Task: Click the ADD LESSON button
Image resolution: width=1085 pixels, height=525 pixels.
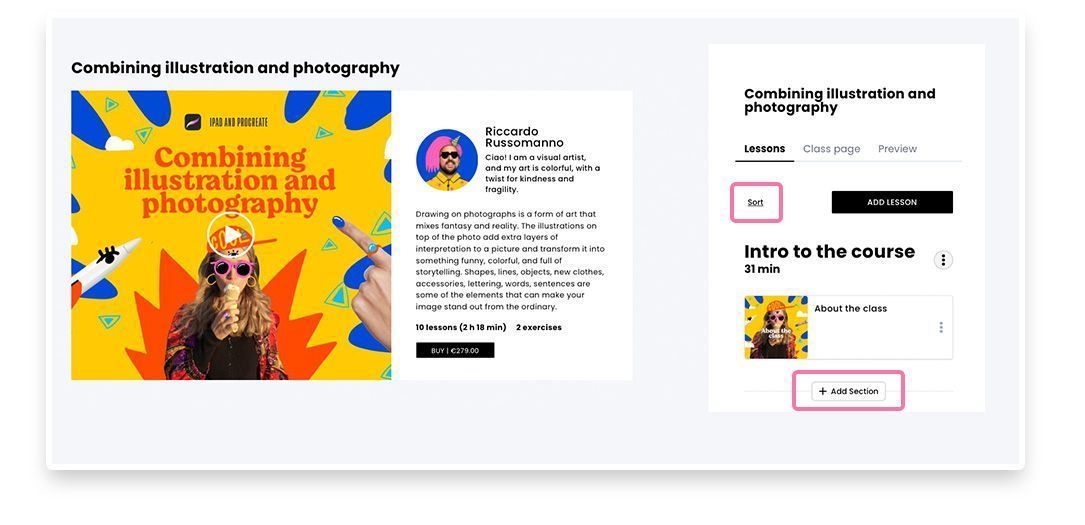Action: (892, 202)
